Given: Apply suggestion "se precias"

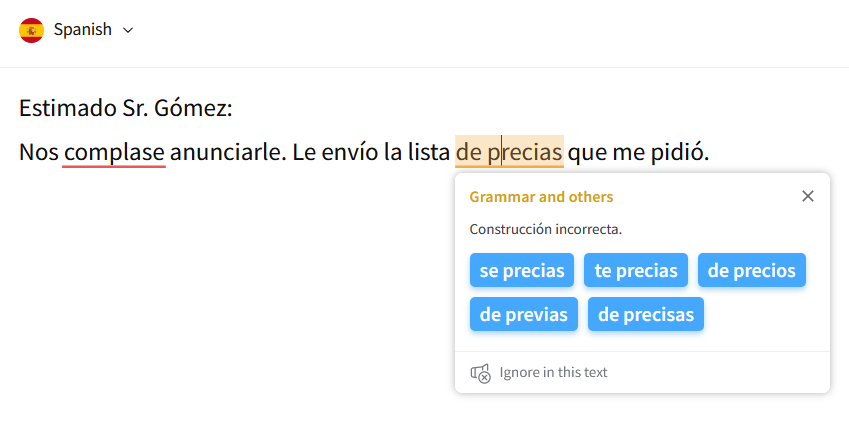Looking at the screenshot, I should click(522, 270).
